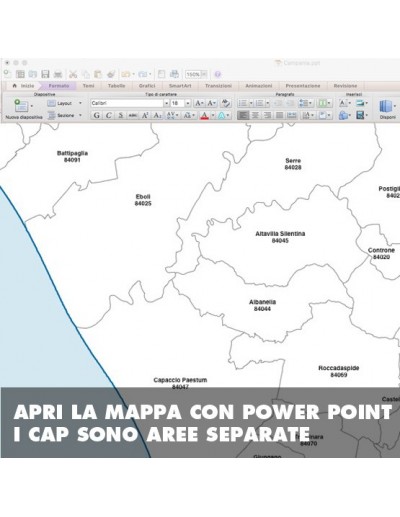Open the Calibri font name dropdown
Viewport: 400px width, 517px height.
[x=166, y=103]
